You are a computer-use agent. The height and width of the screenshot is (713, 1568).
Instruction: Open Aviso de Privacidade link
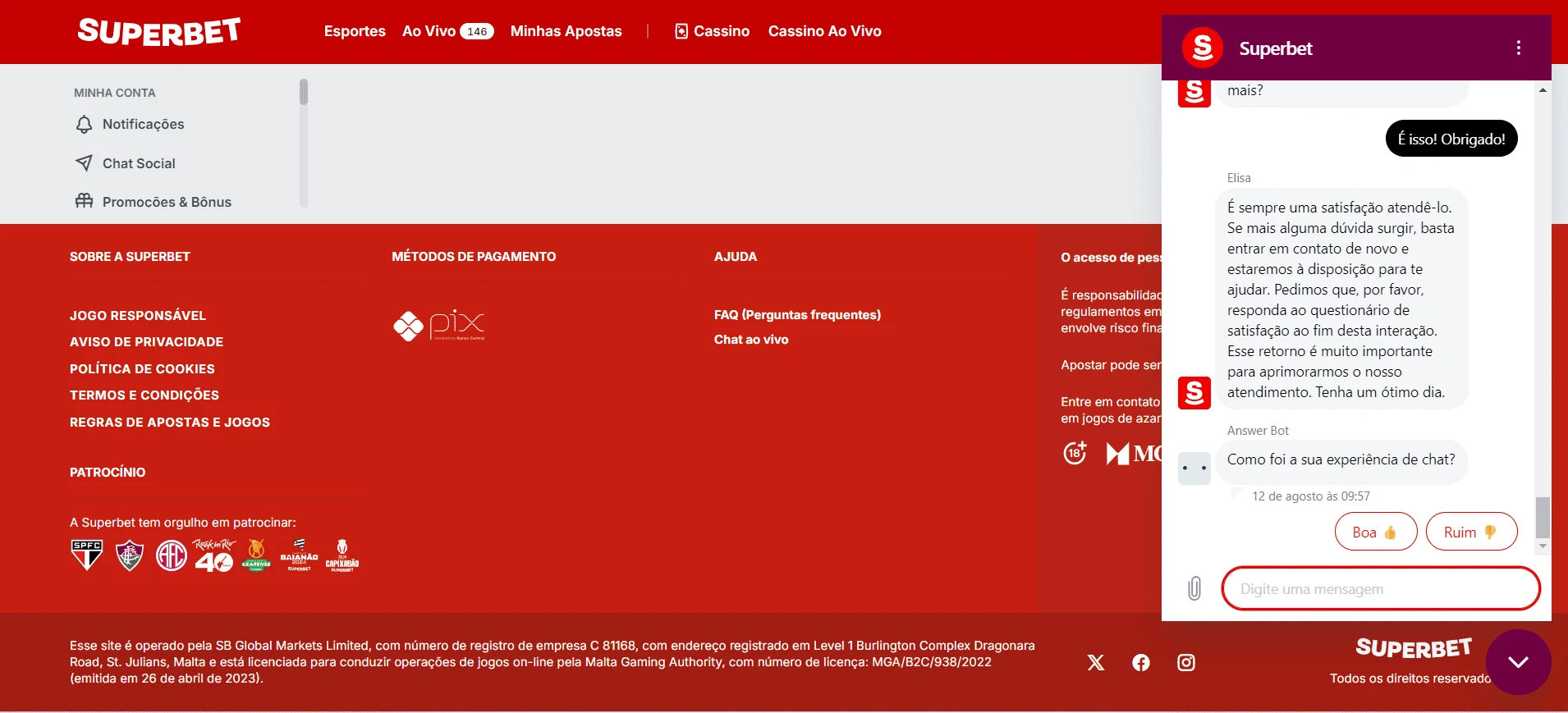[146, 341]
